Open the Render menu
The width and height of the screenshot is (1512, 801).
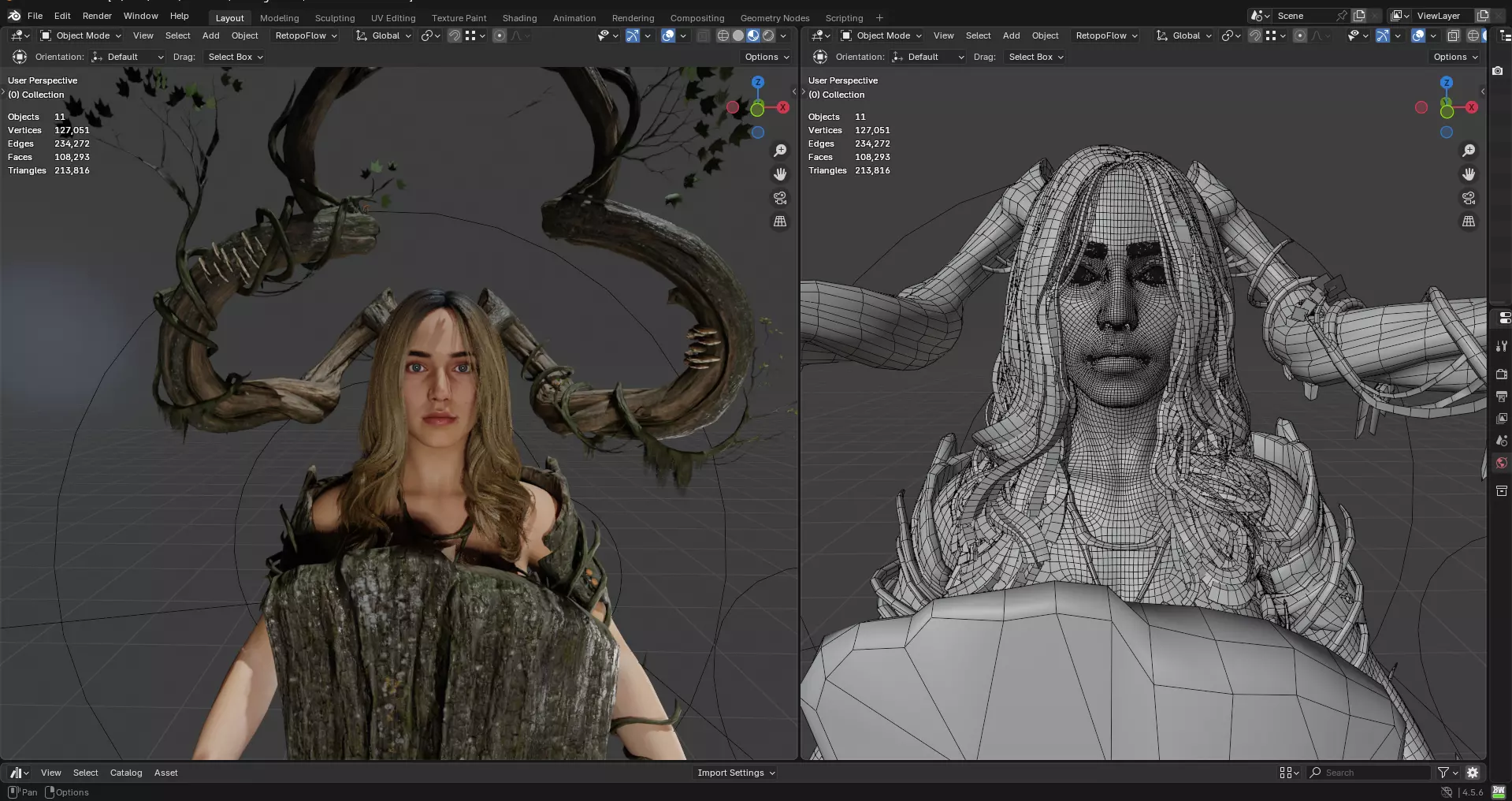(x=97, y=16)
